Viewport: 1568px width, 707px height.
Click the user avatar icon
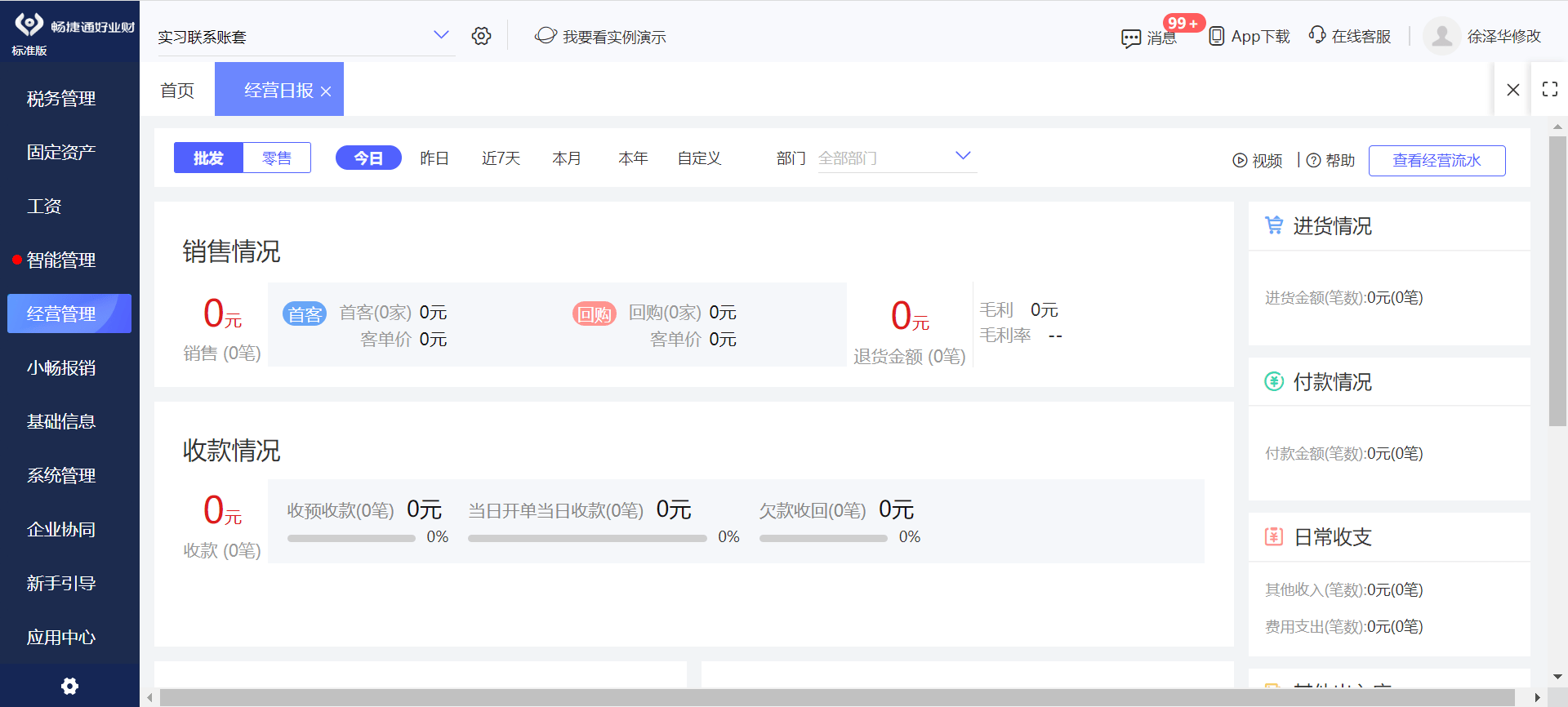click(x=1441, y=36)
